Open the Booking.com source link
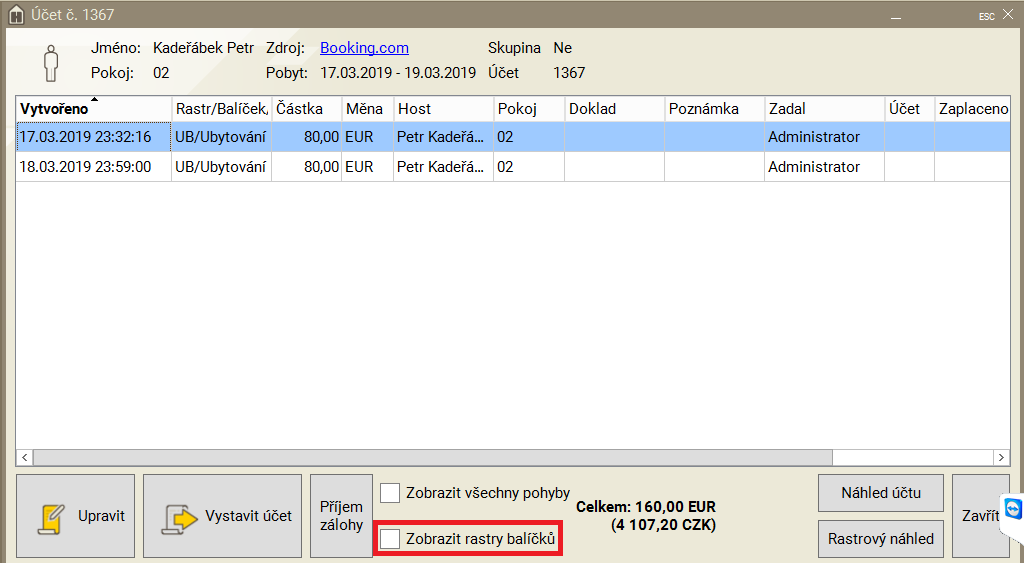This screenshot has height=563, width=1024. [x=364, y=48]
